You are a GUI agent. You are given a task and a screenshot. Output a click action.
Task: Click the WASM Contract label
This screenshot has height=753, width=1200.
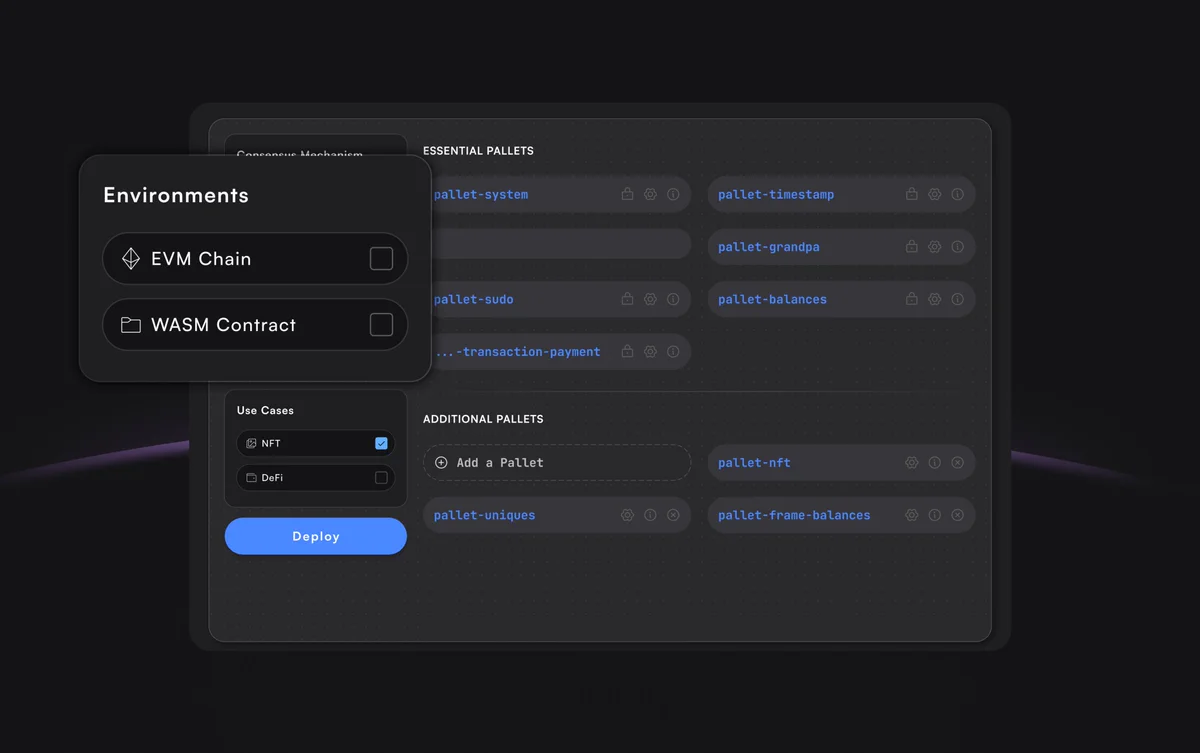click(x=224, y=325)
